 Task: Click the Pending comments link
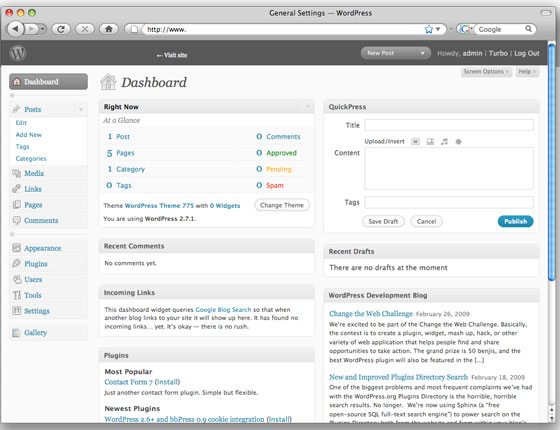click(279, 169)
